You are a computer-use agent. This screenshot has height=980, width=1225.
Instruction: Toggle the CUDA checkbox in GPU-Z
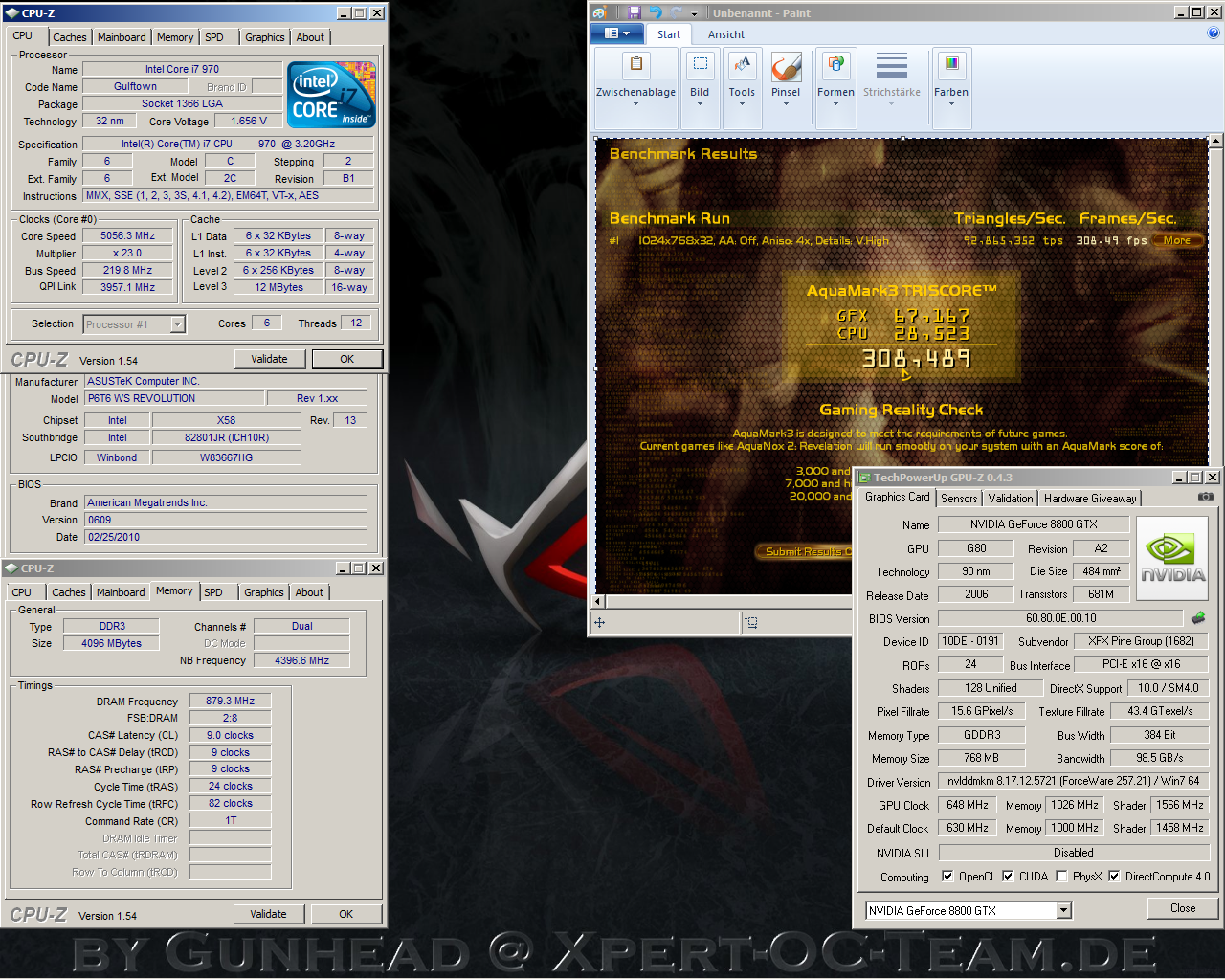point(1008,876)
